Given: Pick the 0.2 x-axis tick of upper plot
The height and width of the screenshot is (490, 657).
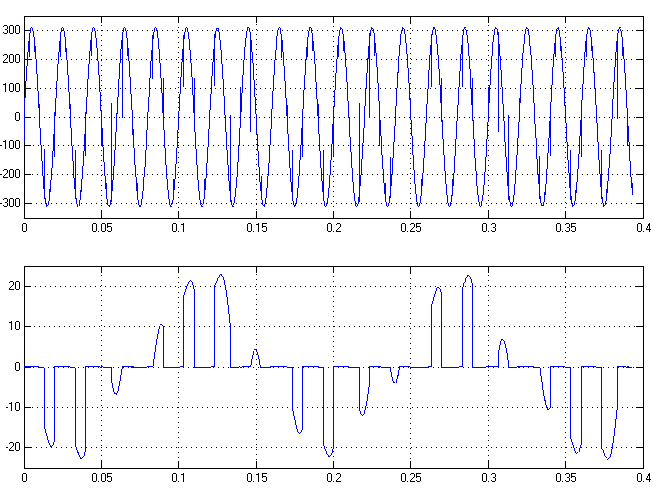Looking at the screenshot, I should (x=334, y=228).
